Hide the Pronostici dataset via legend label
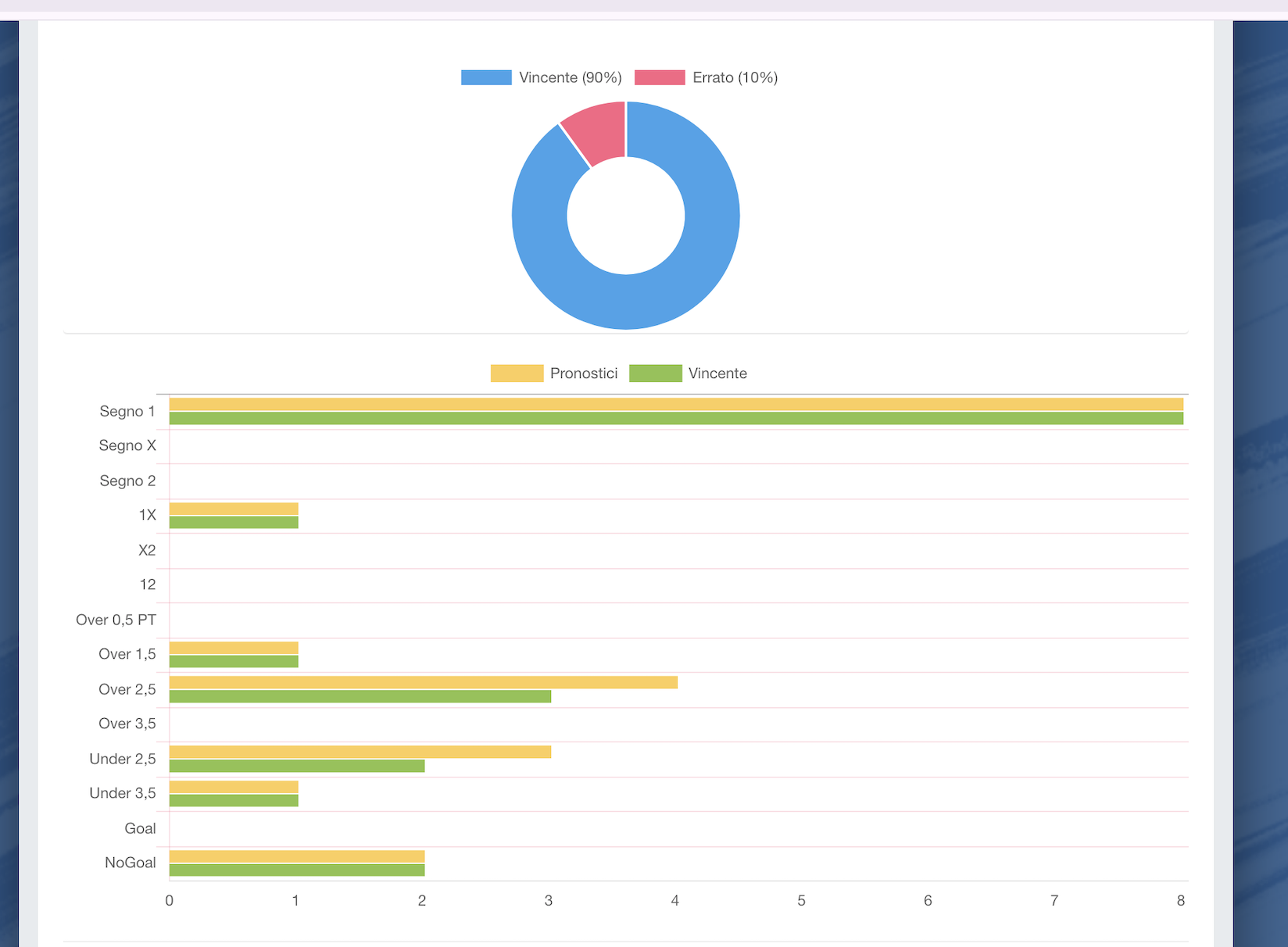The image size is (1288, 947). [583, 373]
